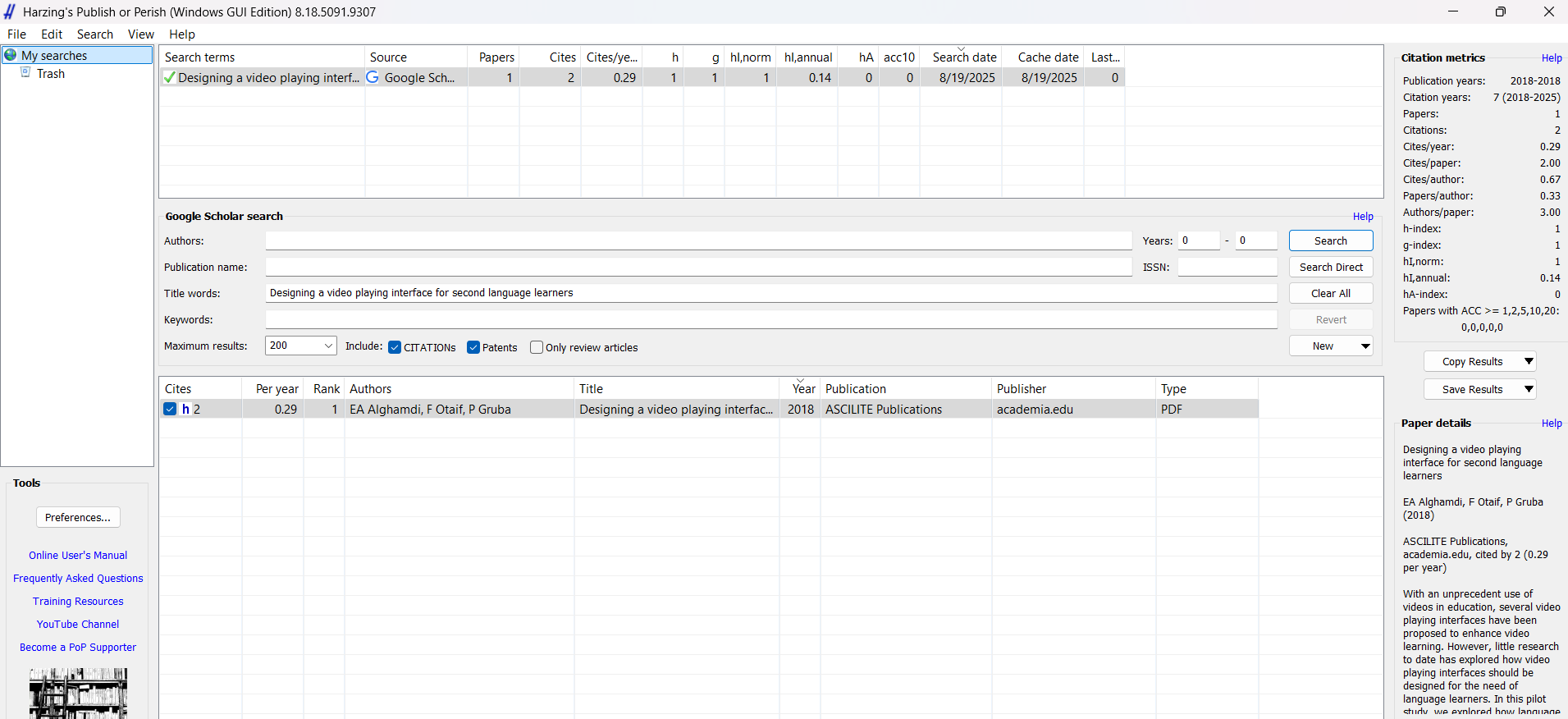This screenshot has width=1568, height=719.
Task: Click the Authors input field
Action: click(x=698, y=240)
